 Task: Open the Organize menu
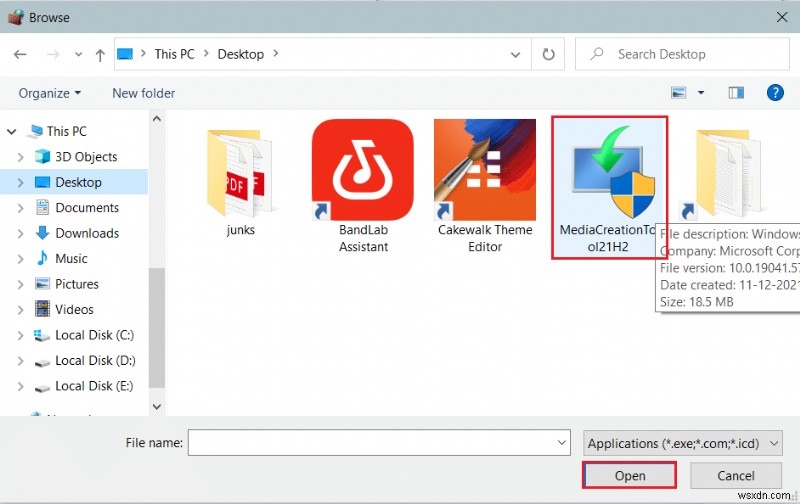pos(49,93)
